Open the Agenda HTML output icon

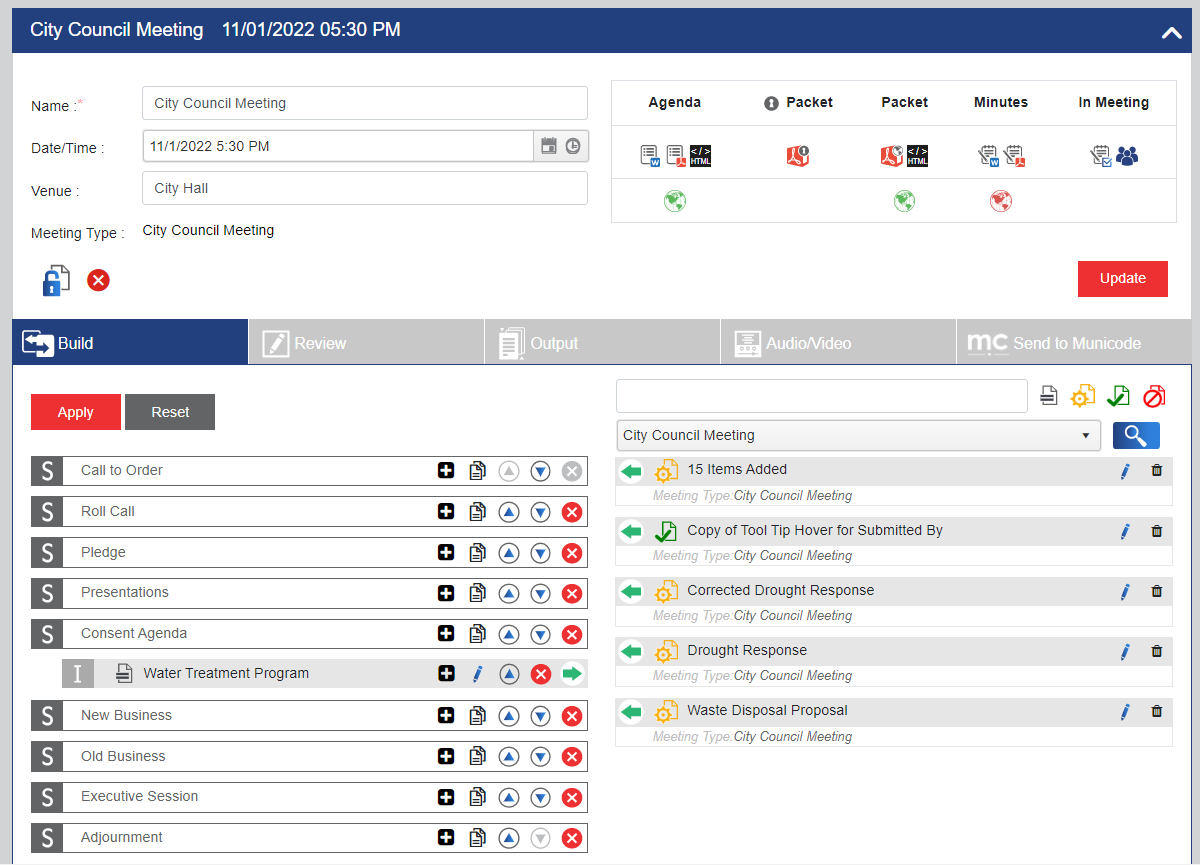(x=700, y=156)
